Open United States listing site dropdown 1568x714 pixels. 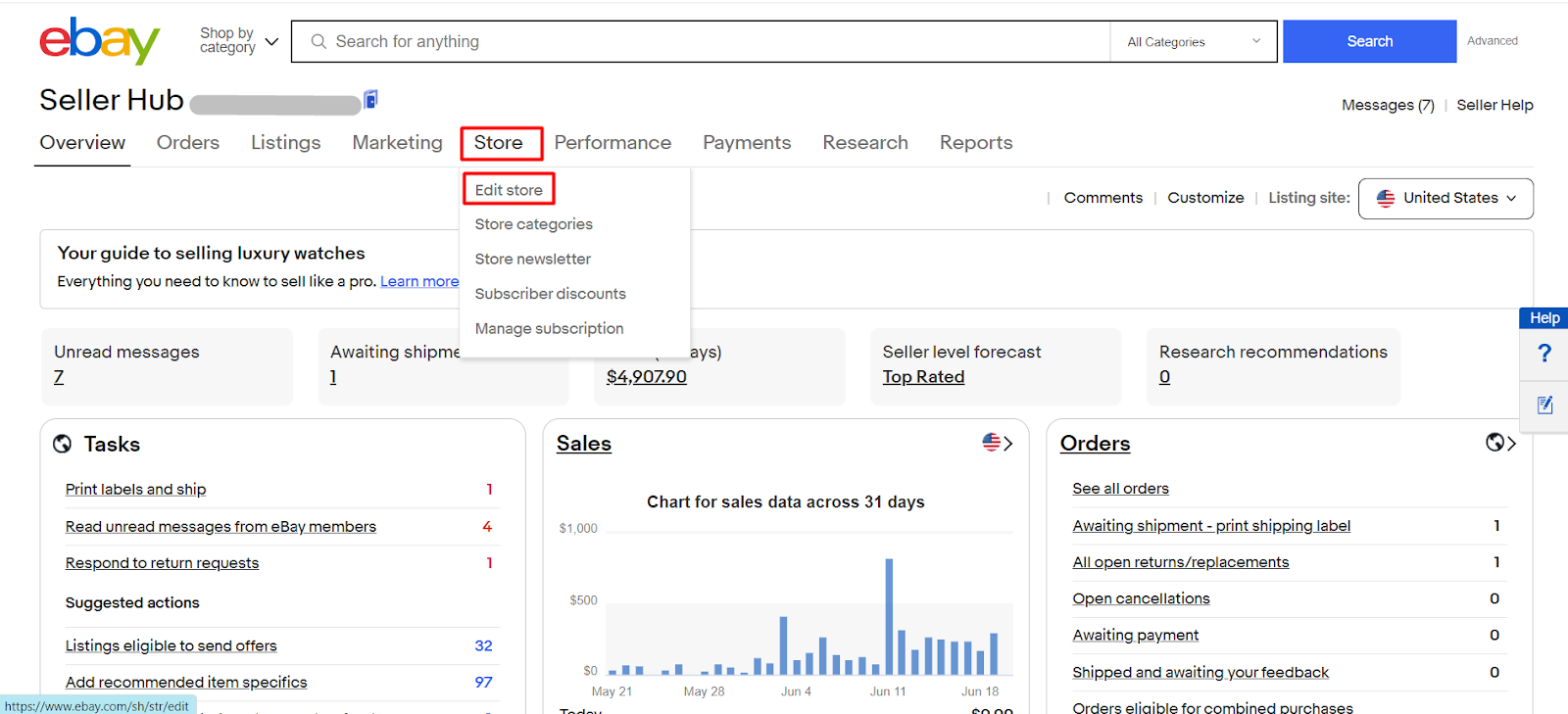coord(1445,198)
